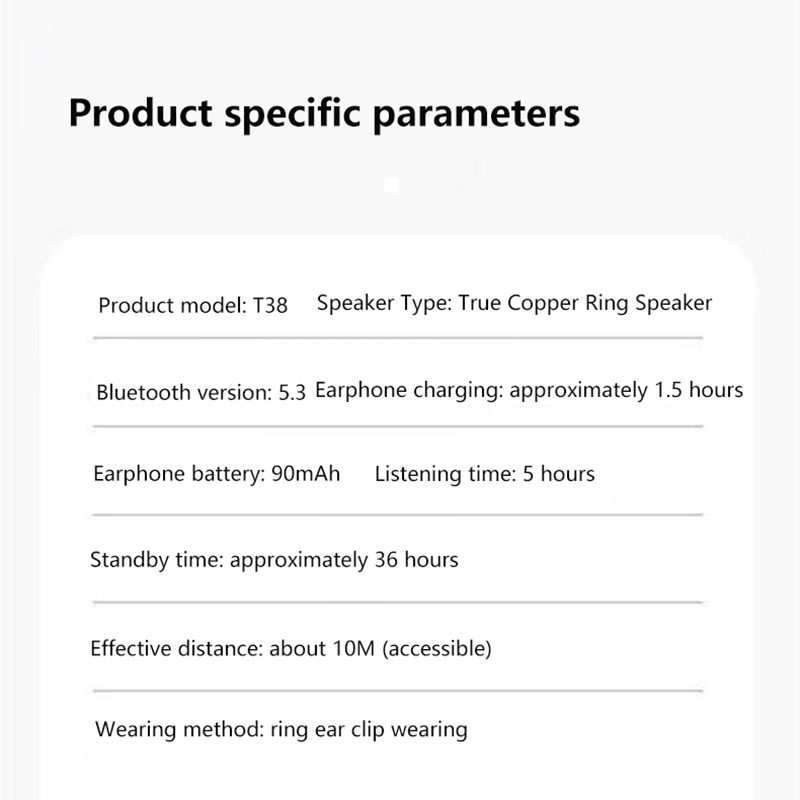Select the "5 hours" listening time value
Viewport: 800px width, 800px height.
(559, 474)
